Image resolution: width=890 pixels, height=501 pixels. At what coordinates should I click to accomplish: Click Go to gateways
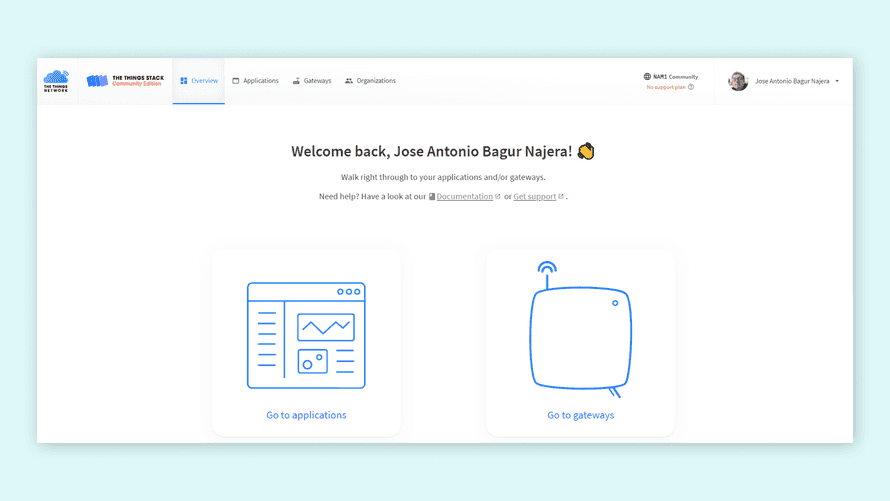click(x=581, y=415)
